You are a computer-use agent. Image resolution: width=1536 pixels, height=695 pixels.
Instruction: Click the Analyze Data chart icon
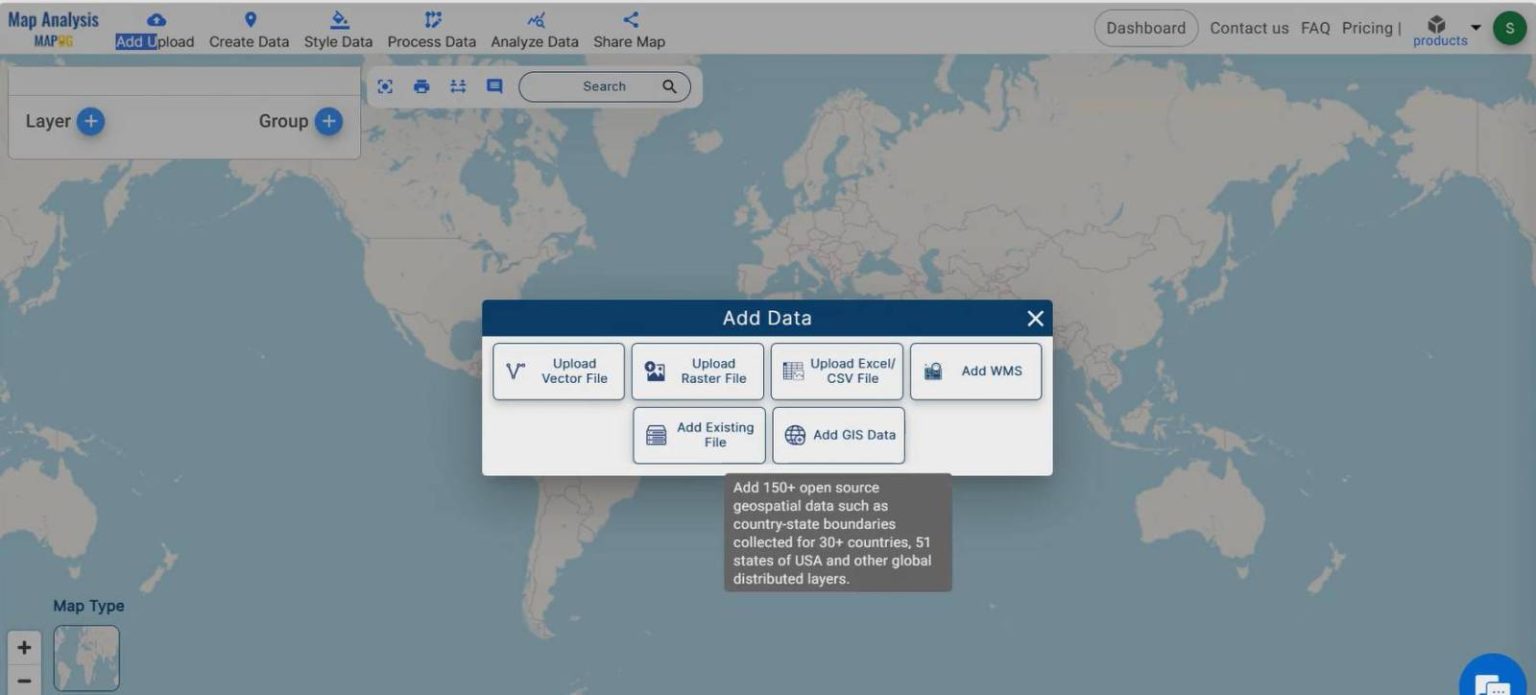pos(535,18)
